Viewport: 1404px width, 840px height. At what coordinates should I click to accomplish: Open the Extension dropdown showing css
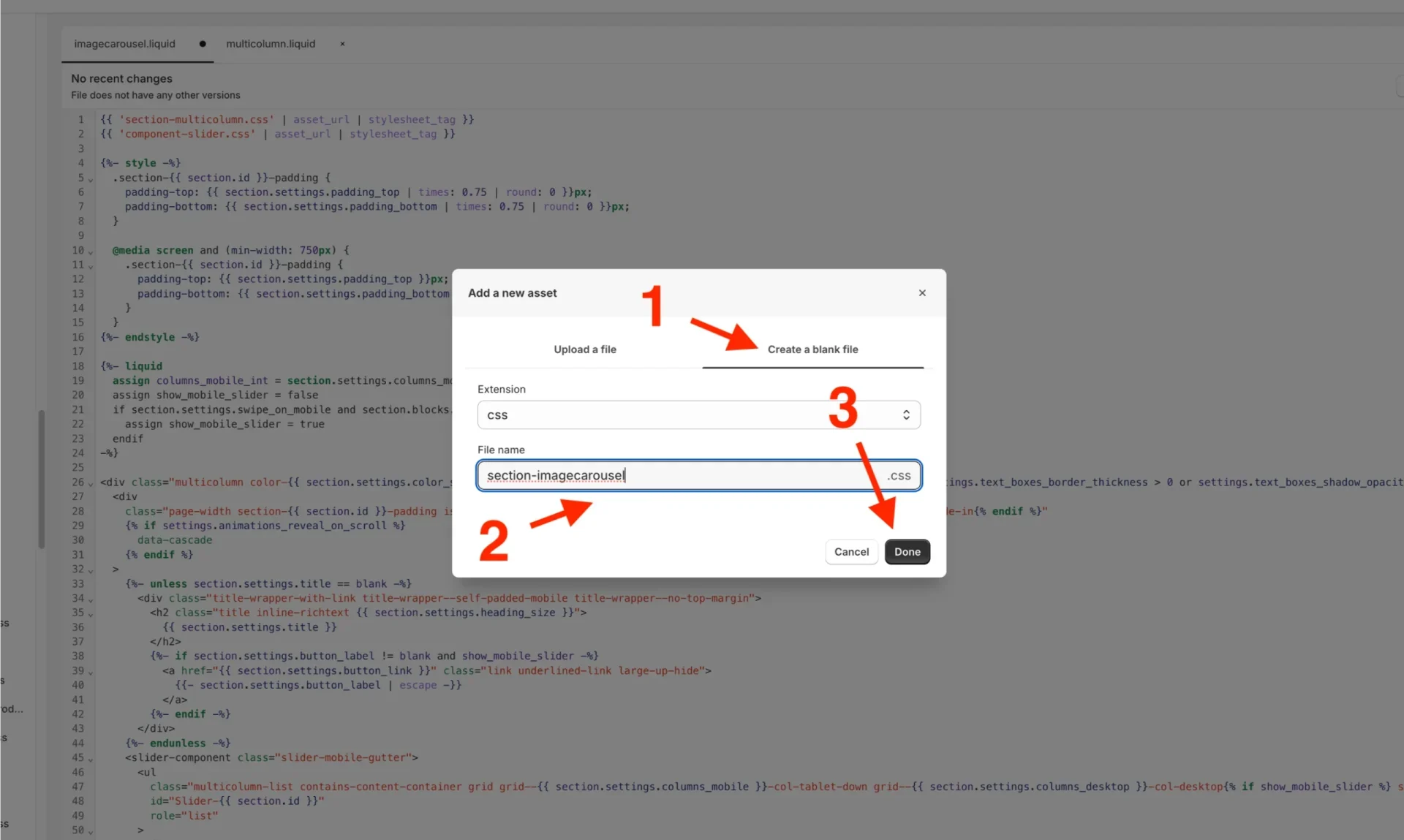(x=698, y=415)
